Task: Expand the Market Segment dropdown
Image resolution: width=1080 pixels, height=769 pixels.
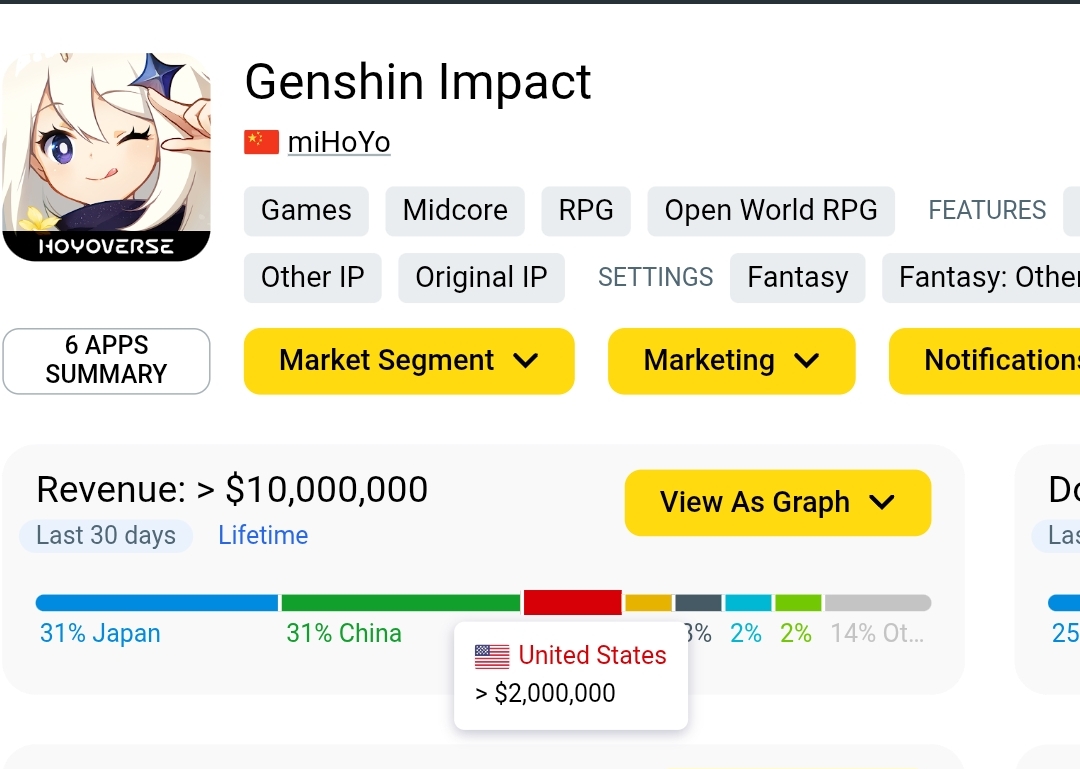Action: [409, 361]
